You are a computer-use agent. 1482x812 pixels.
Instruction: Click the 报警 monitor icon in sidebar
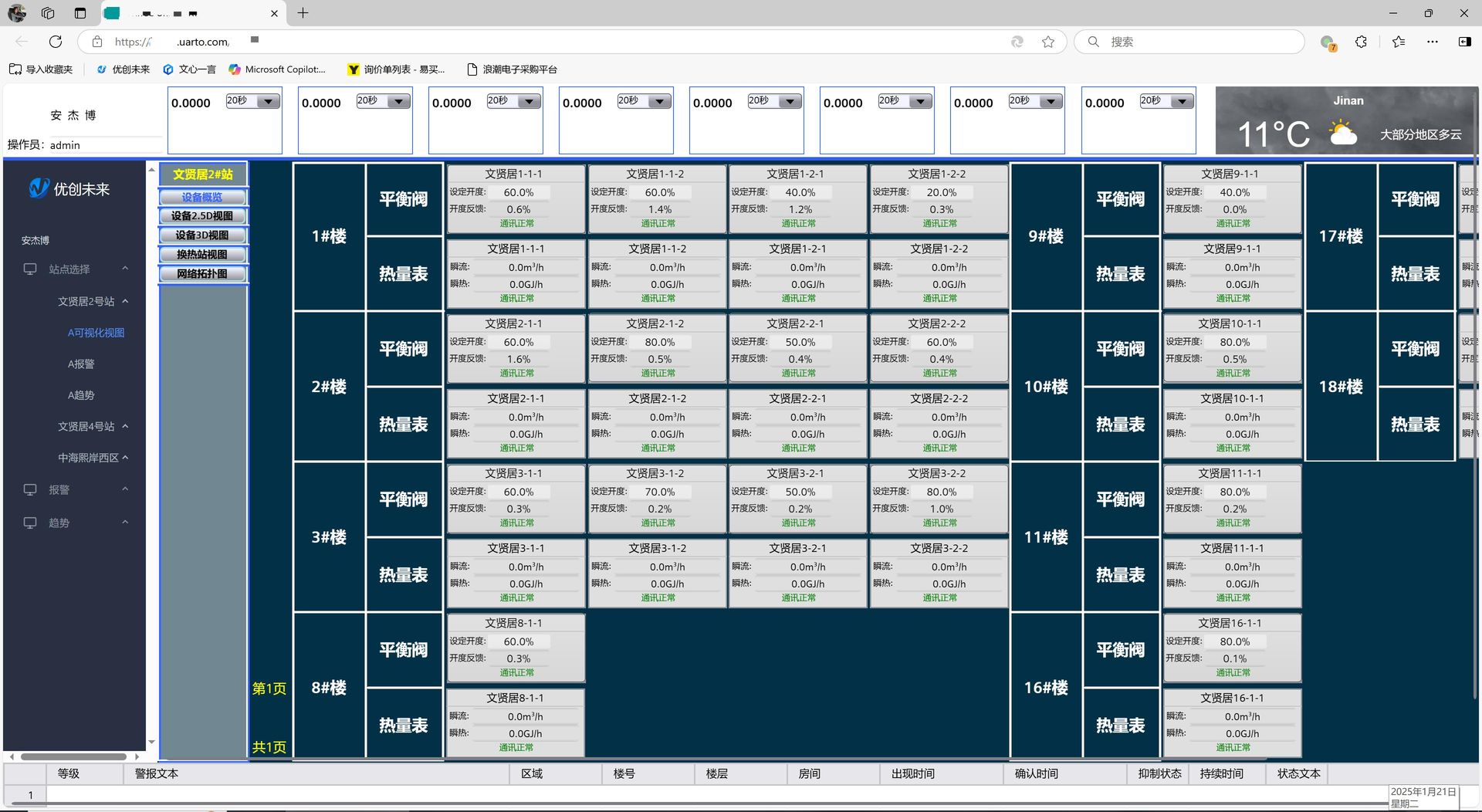pyautogui.click(x=30, y=490)
